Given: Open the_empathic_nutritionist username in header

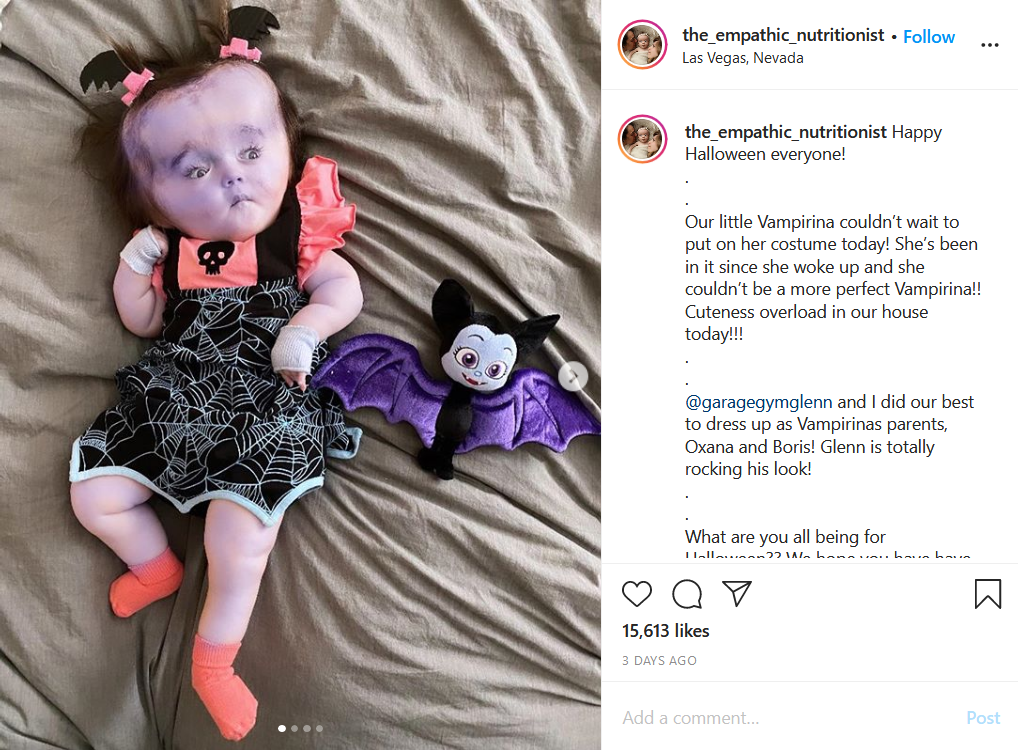Looking at the screenshot, I should coord(783,35).
